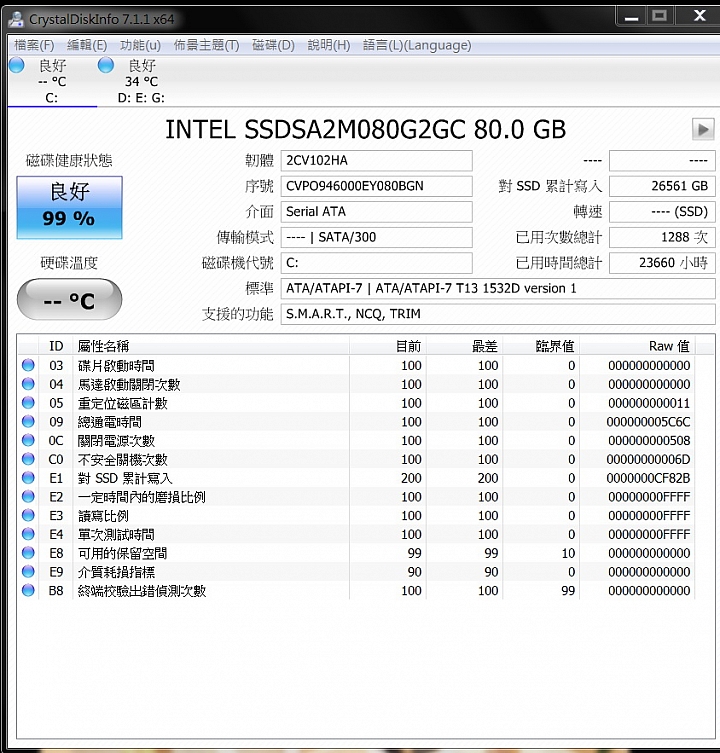720x753 pixels.
Task: Click raw value 0000000CF82B
Action: pos(648,478)
